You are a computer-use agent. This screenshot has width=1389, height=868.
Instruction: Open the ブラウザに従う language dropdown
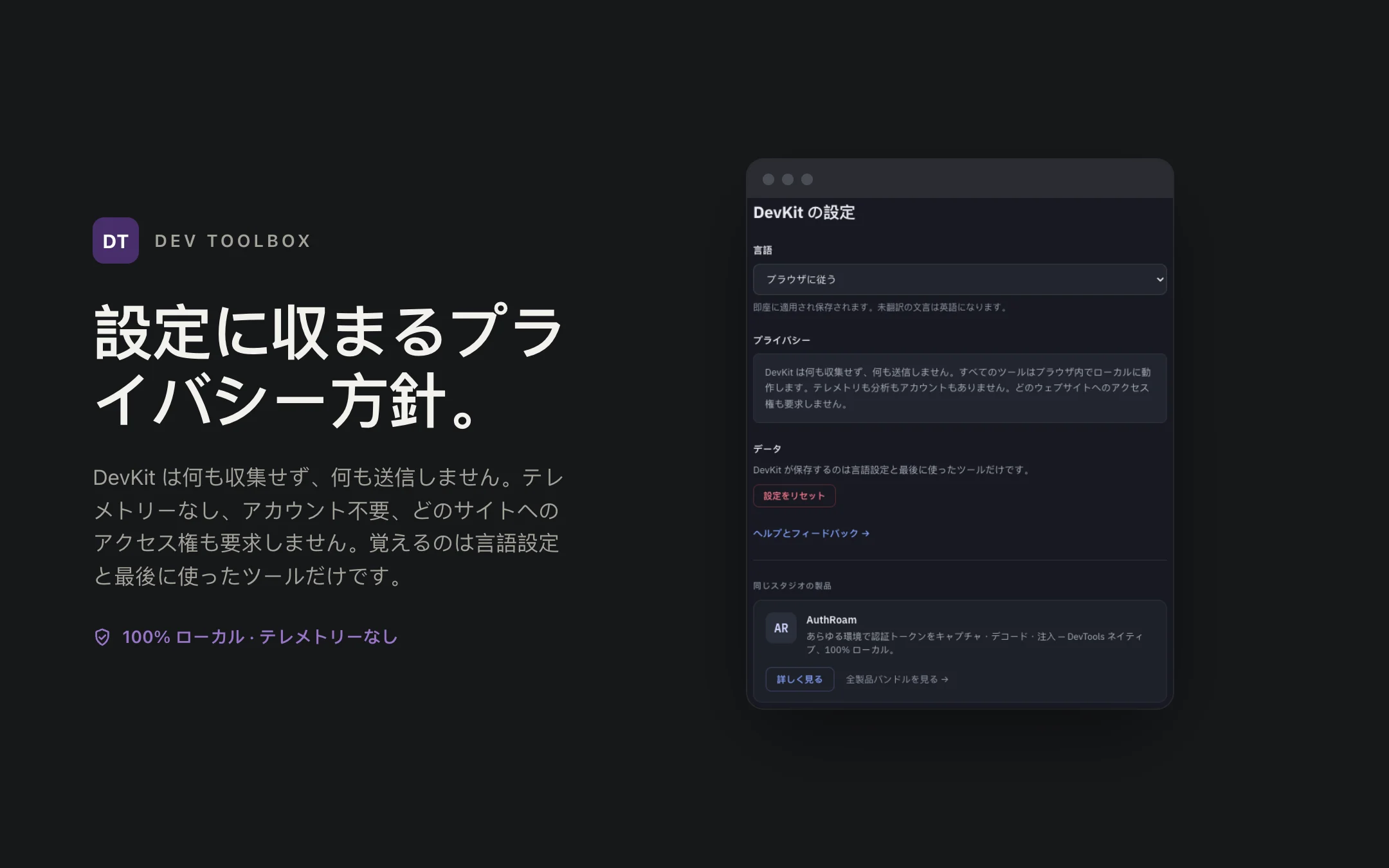959,279
